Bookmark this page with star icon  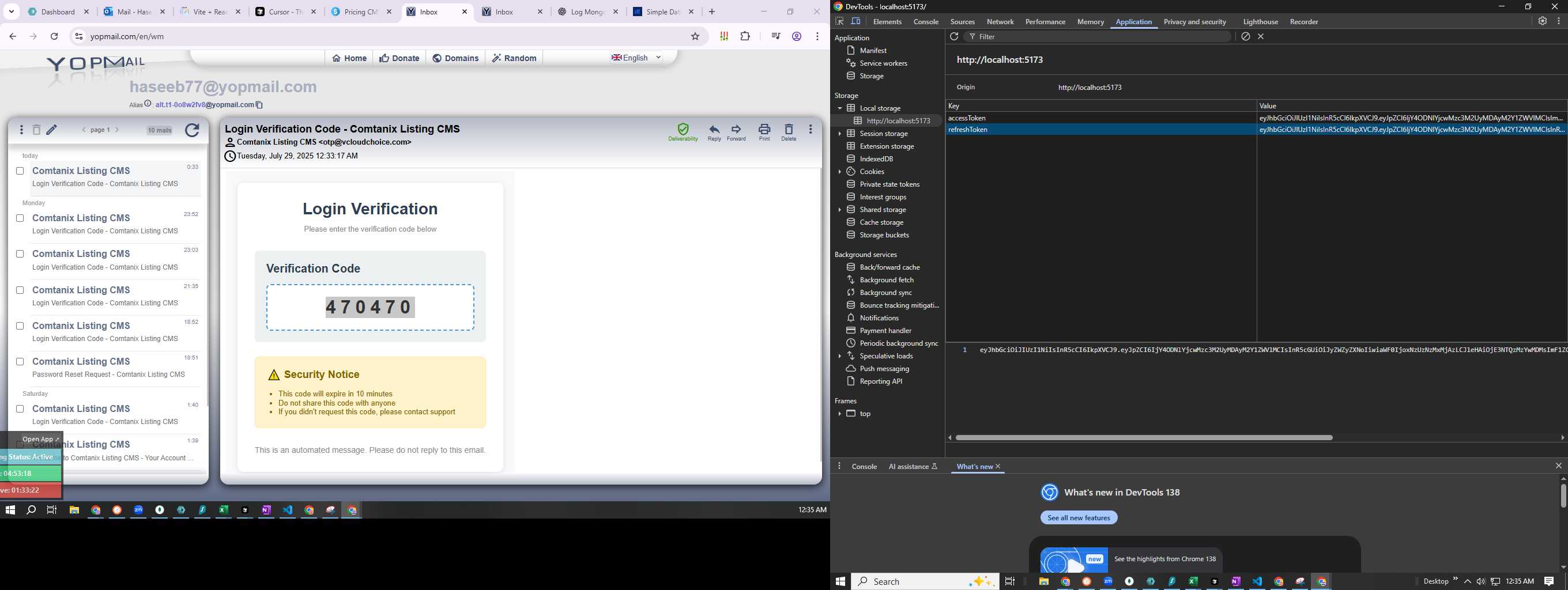click(695, 36)
